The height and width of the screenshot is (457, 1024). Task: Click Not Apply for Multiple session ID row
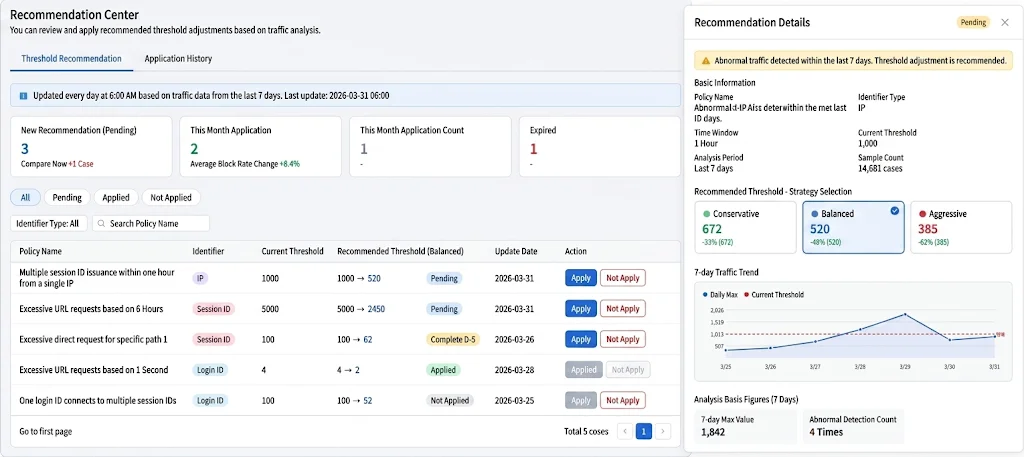pos(623,278)
